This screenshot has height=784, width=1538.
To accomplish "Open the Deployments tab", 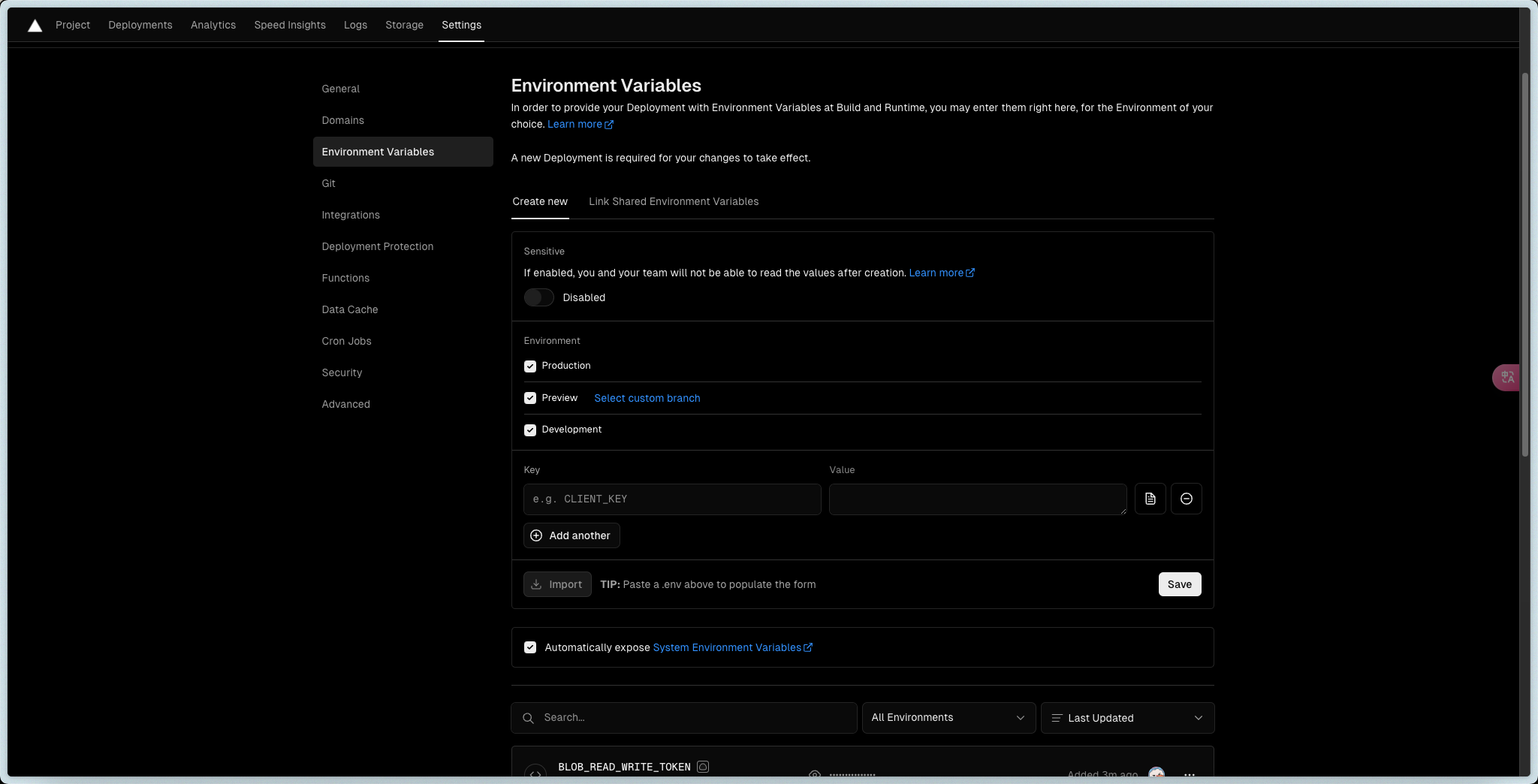I will (140, 25).
